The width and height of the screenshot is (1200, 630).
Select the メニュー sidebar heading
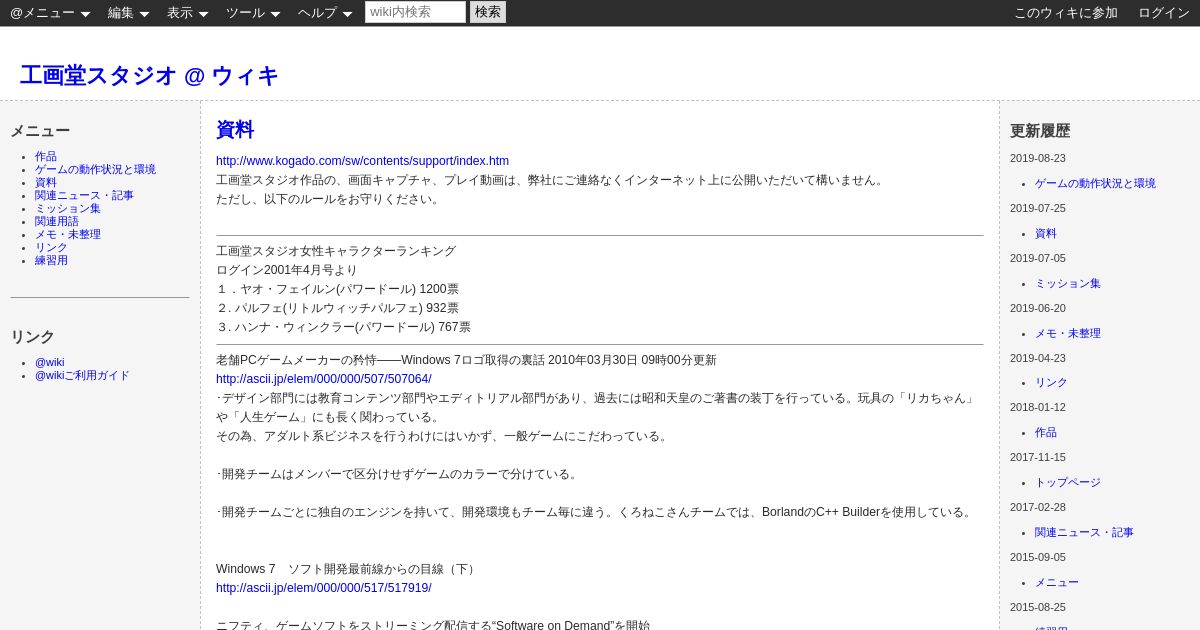40,131
